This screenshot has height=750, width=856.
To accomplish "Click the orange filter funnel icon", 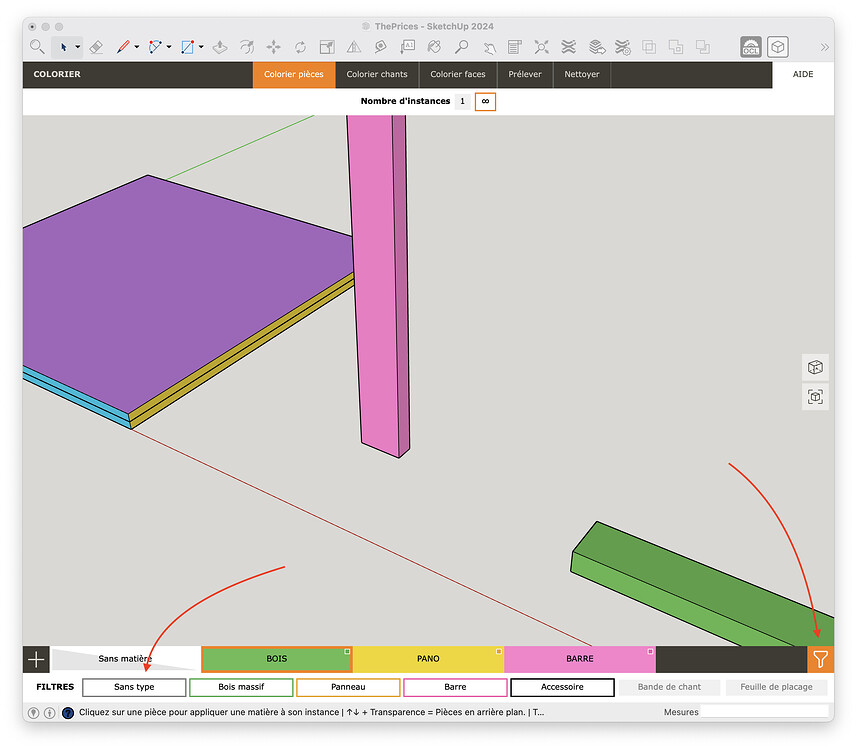I will coord(820,659).
